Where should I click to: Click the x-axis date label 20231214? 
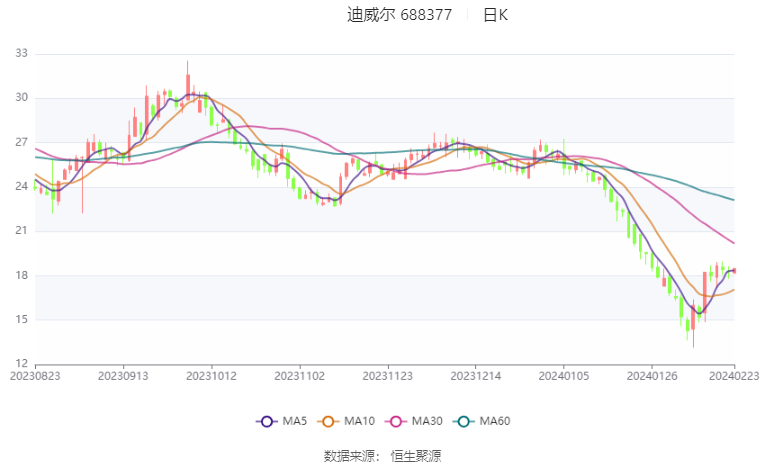(476, 376)
